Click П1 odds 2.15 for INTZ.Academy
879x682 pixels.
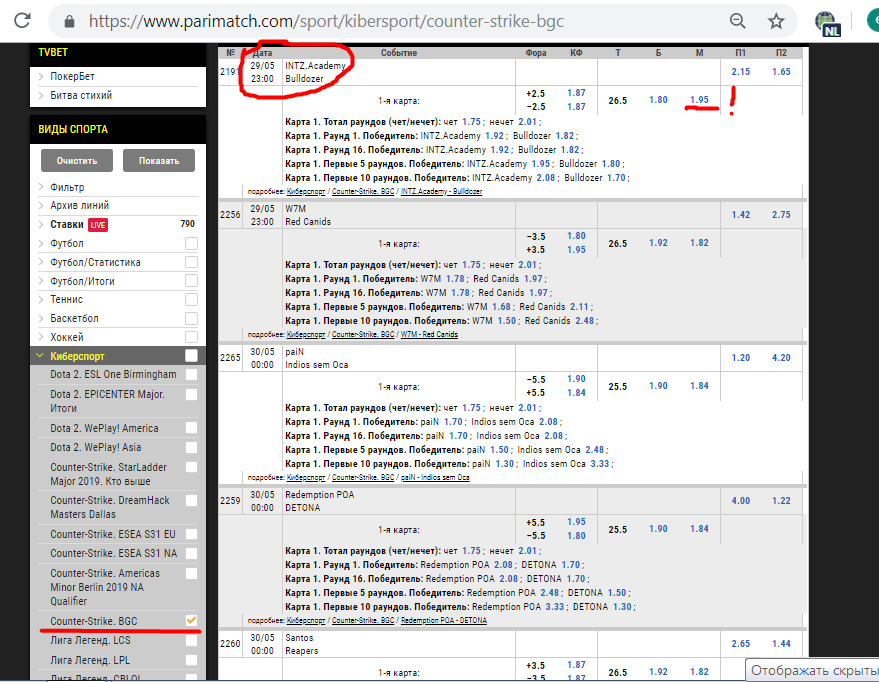[741, 72]
